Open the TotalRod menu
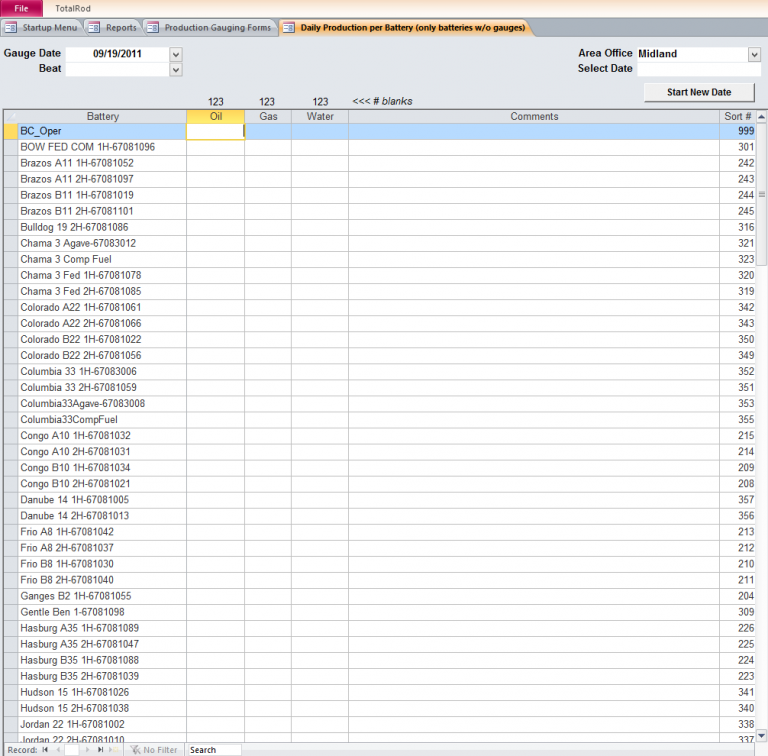The image size is (768, 756). tap(73, 8)
